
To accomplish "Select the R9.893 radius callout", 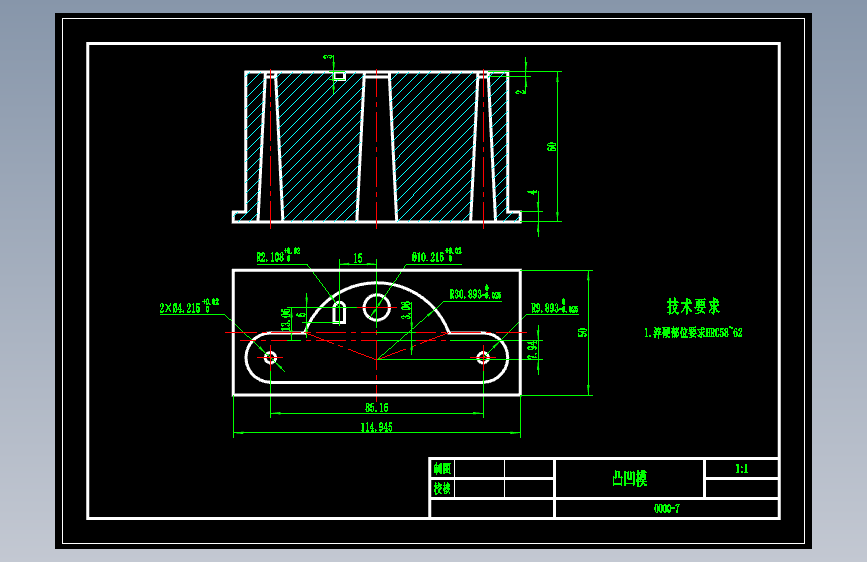I will click(x=554, y=308).
